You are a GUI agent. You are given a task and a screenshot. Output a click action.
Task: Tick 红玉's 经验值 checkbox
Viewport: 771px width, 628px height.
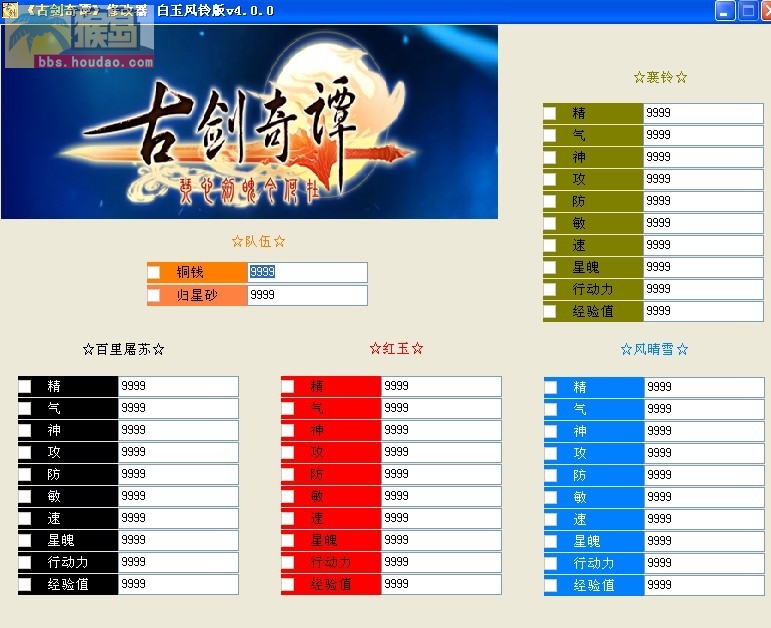click(288, 584)
